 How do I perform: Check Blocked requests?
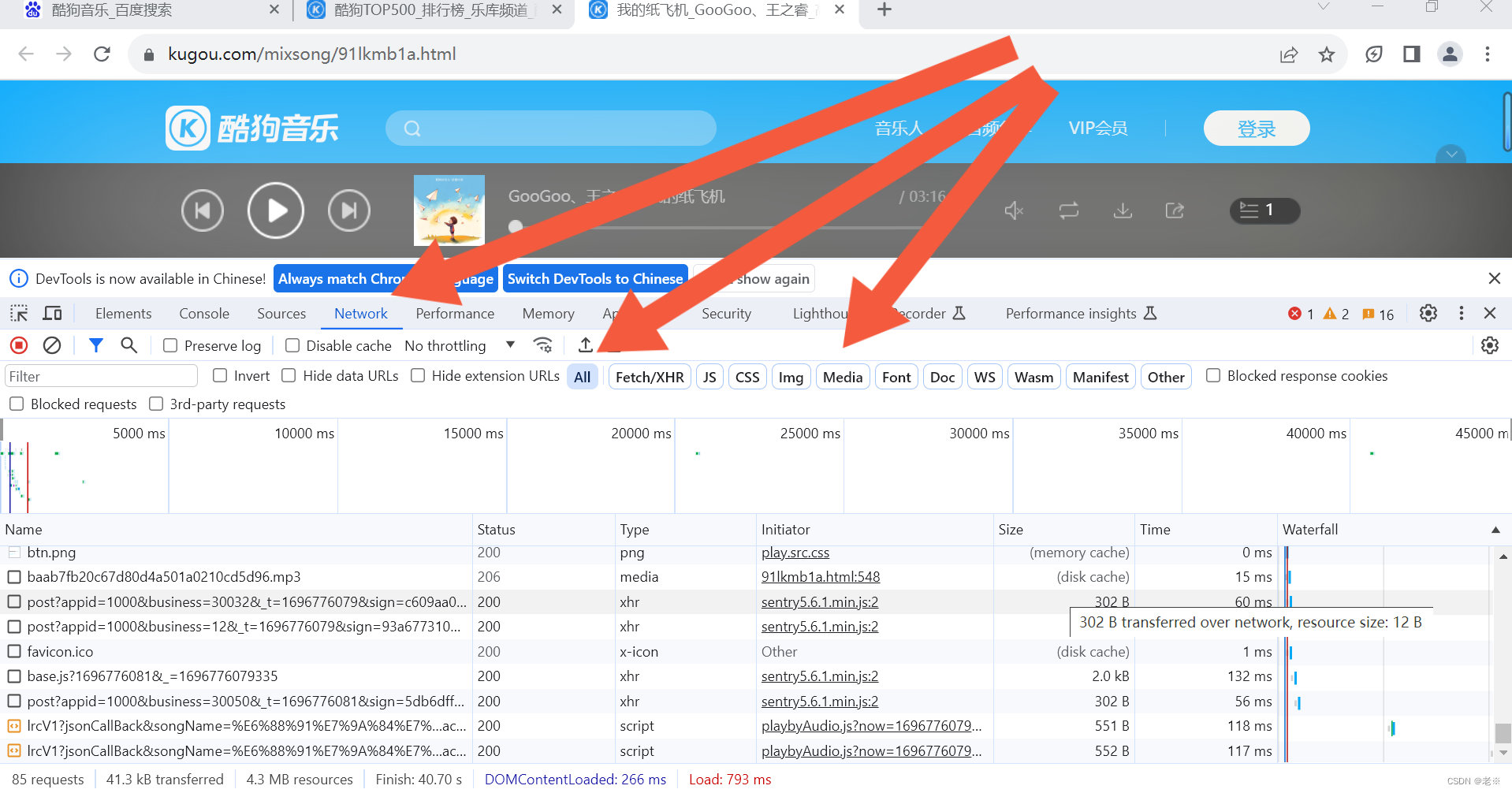coord(17,404)
